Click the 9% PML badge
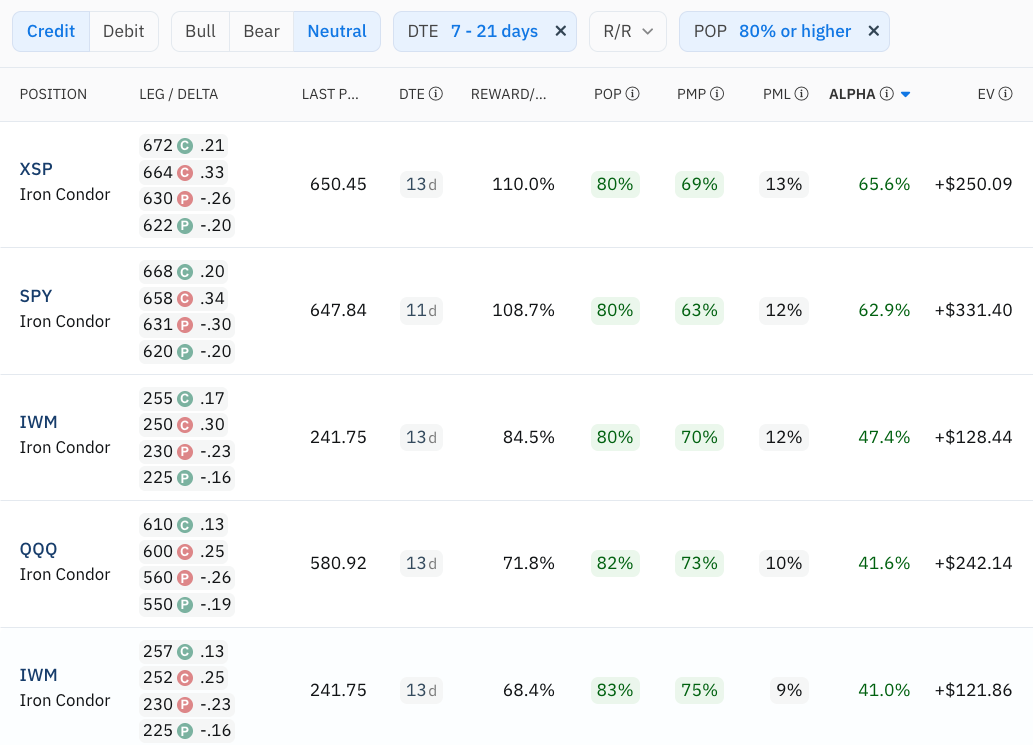The width and height of the screenshot is (1033, 745). [x=789, y=690]
